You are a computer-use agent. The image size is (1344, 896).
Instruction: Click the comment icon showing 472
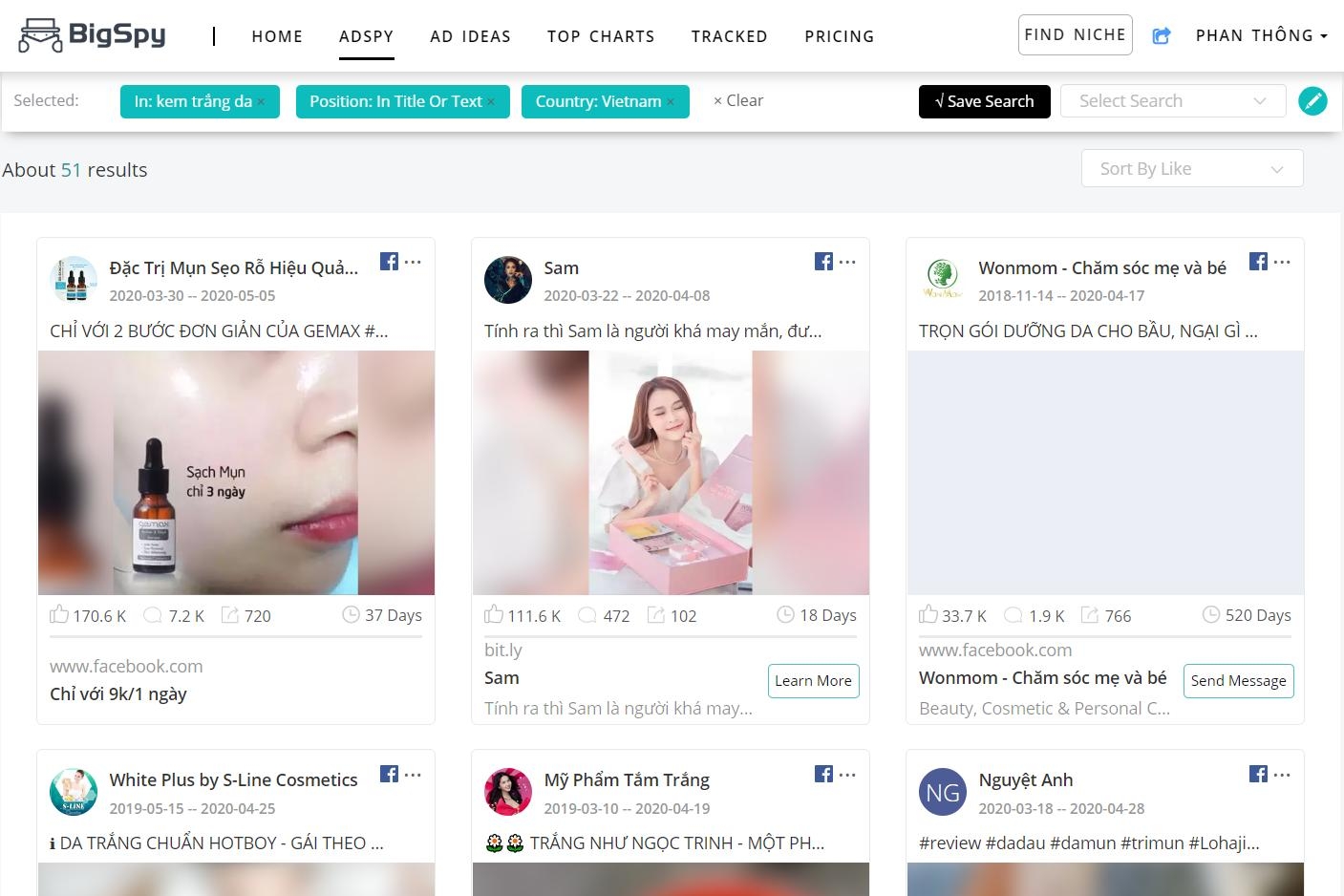tap(587, 615)
